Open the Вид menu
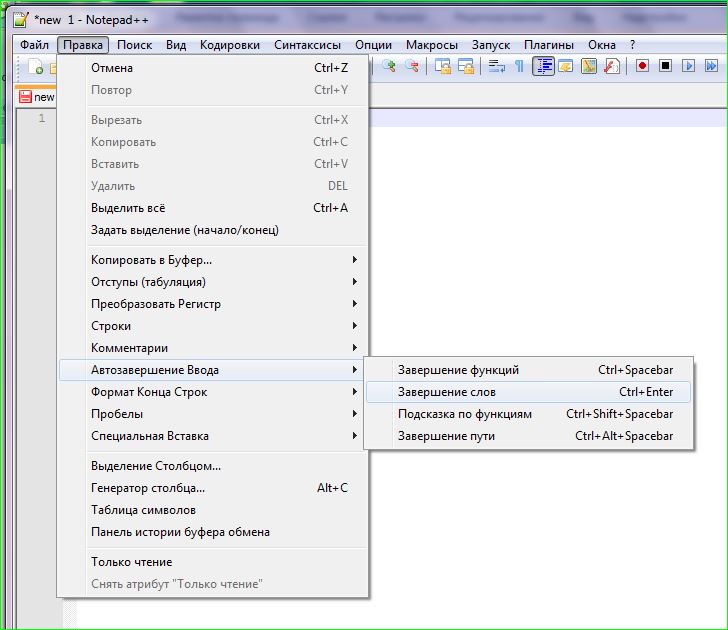Screen dimensions: 728x630 tap(176, 45)
